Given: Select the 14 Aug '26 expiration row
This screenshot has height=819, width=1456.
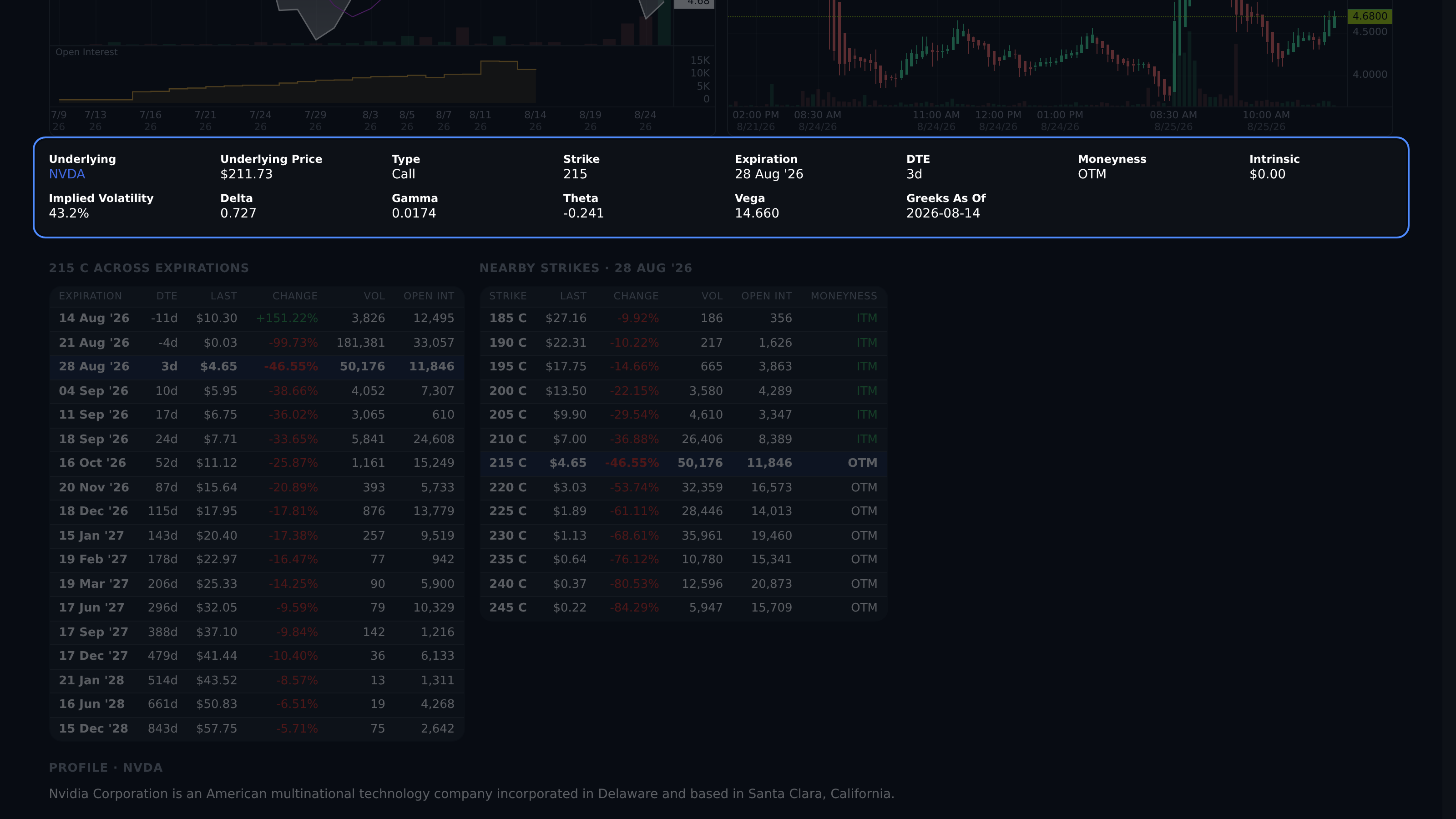Looking at the screenshot, I should click(257, 318).
